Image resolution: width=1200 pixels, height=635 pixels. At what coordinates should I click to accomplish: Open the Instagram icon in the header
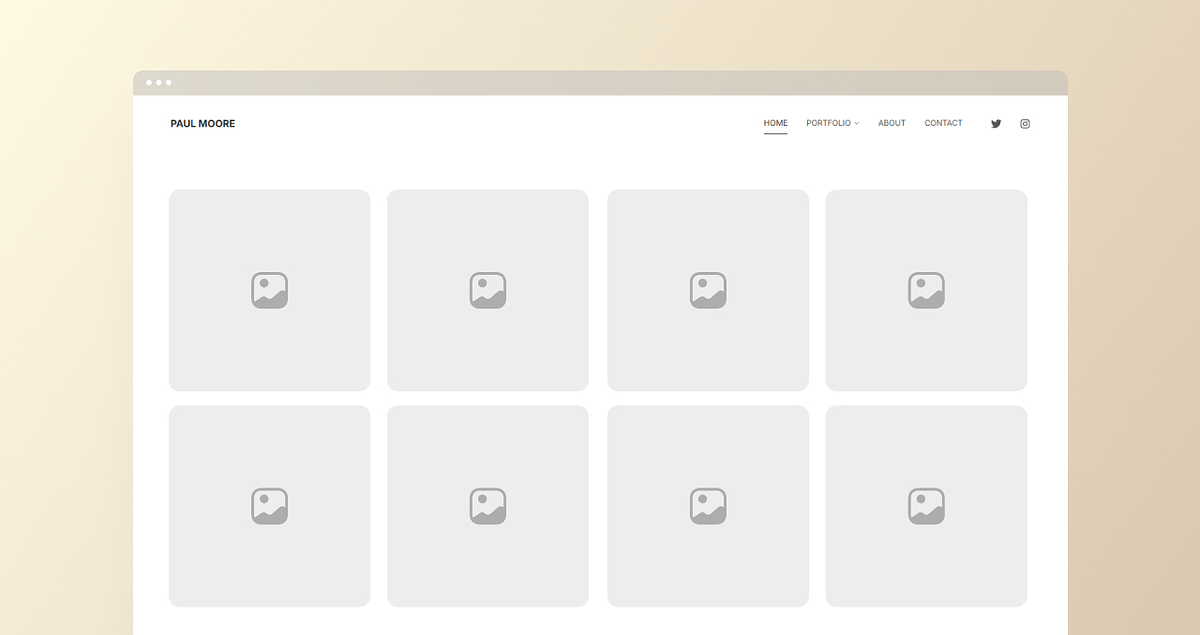[1024, 123]
